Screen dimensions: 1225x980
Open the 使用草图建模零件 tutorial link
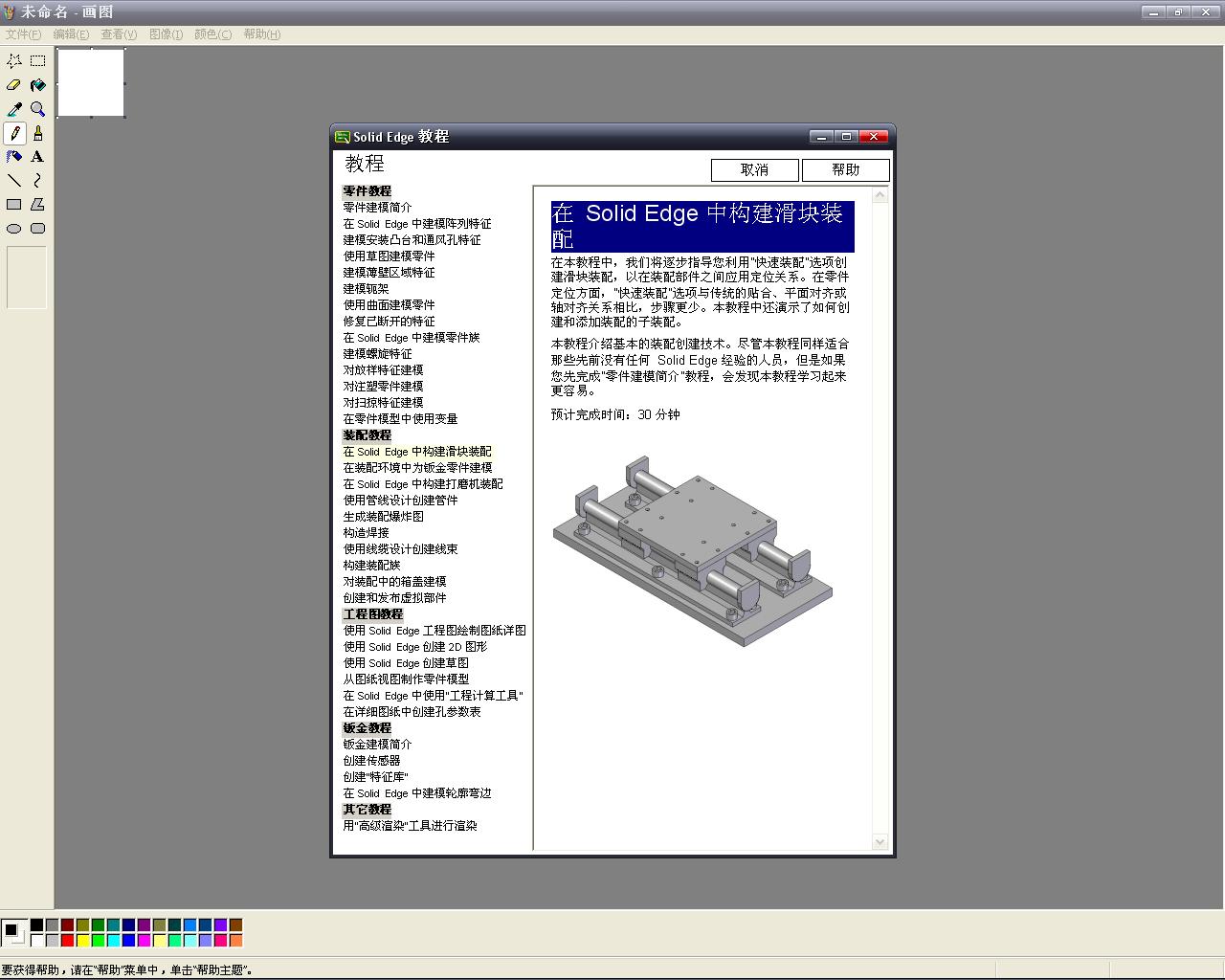[x=390, y=256]
